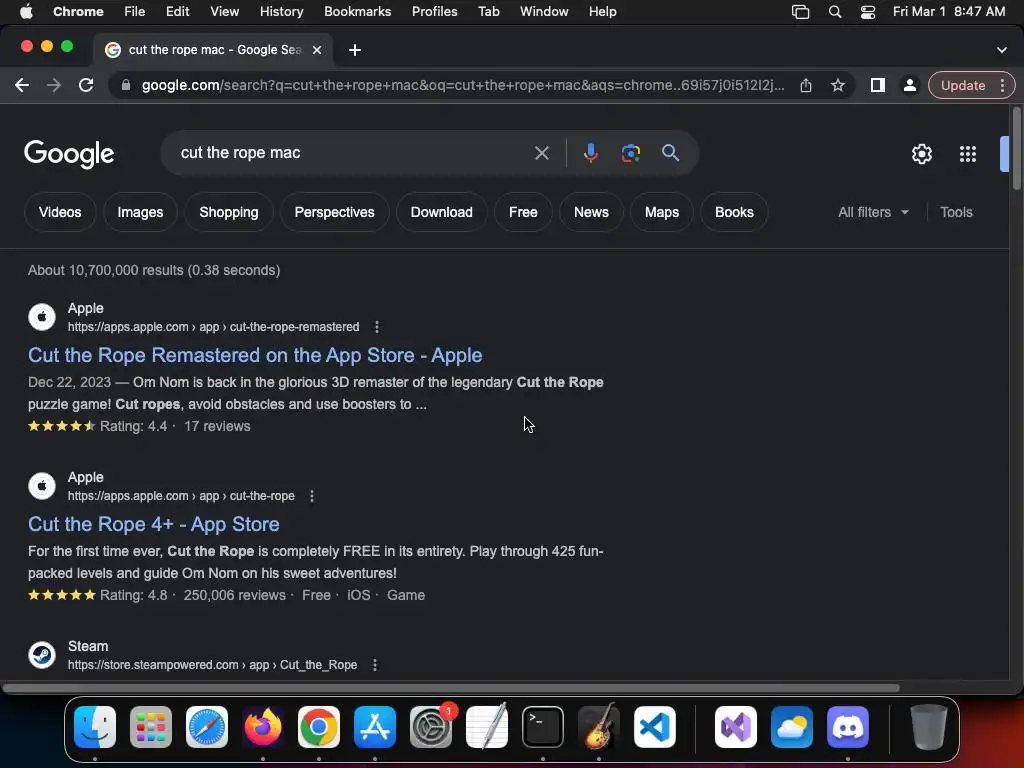Viewport: 1024px width, 768px height.
Task: Launch GarageBand from the Dock
Action: pos(599,727)
